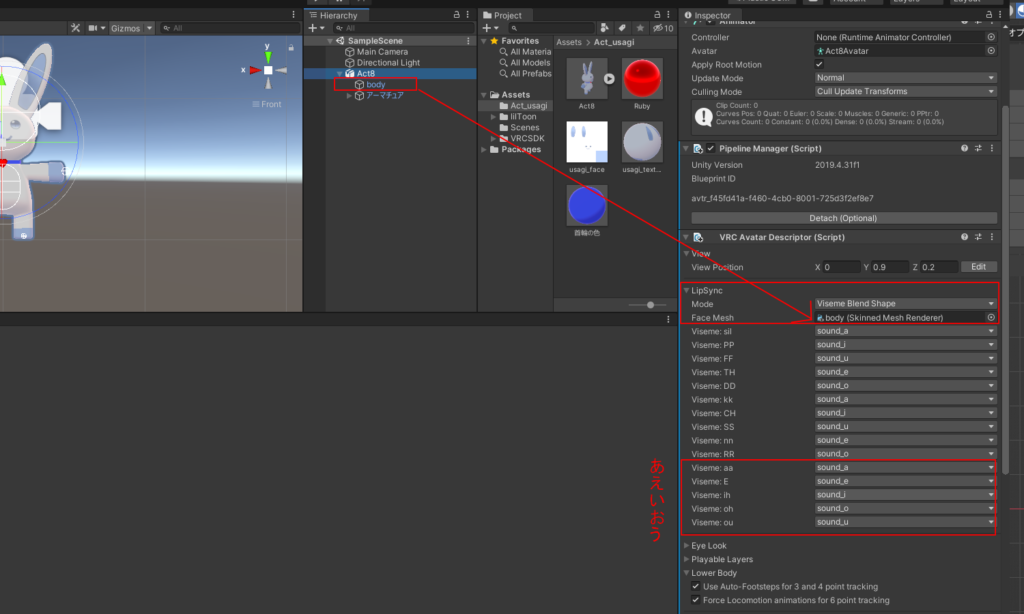
Task: Click the View Position Edit button
Action: click(x=978, y=267)
